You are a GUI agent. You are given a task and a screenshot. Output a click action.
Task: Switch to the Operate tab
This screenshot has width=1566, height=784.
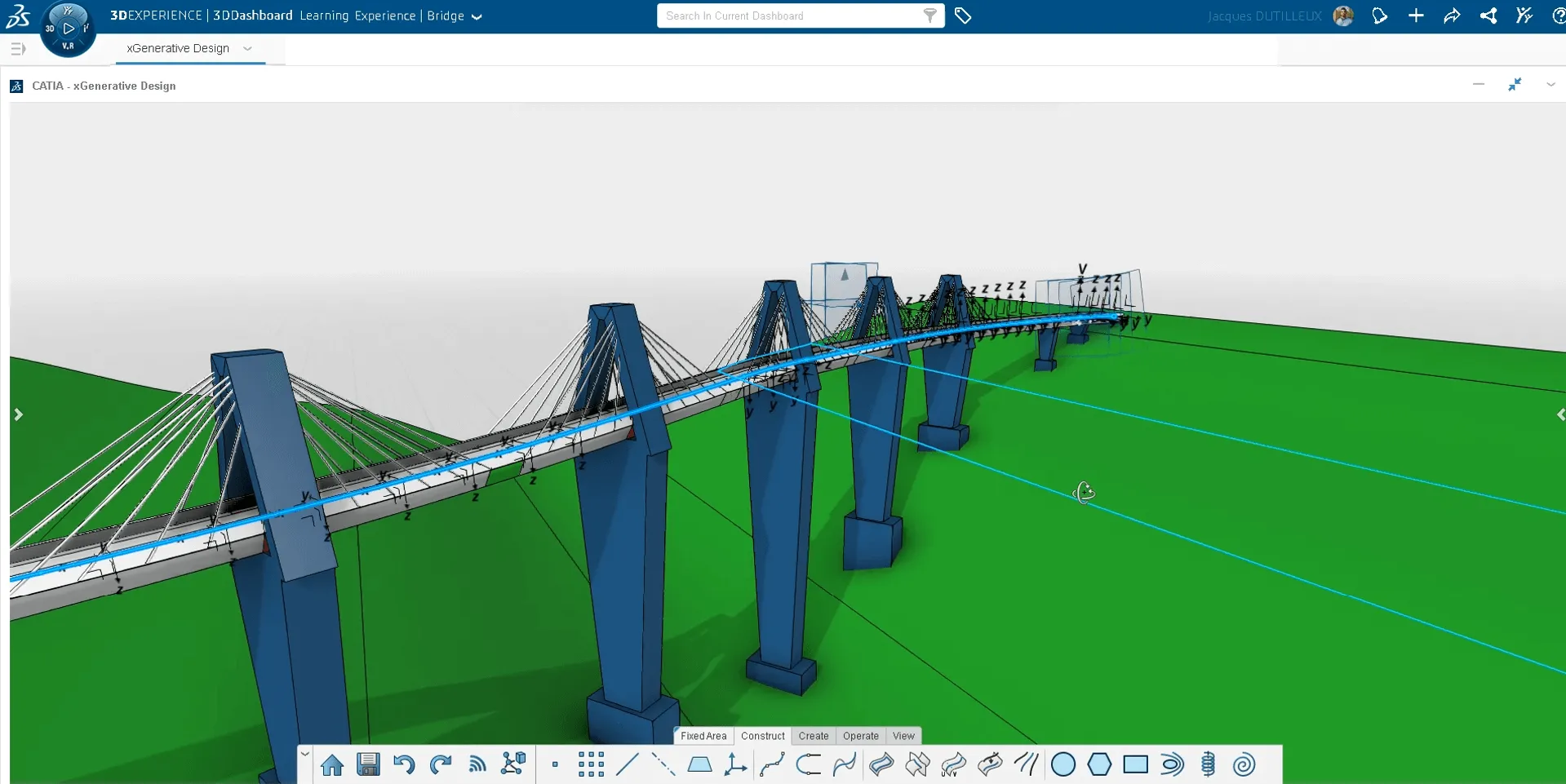pos(861,736)
